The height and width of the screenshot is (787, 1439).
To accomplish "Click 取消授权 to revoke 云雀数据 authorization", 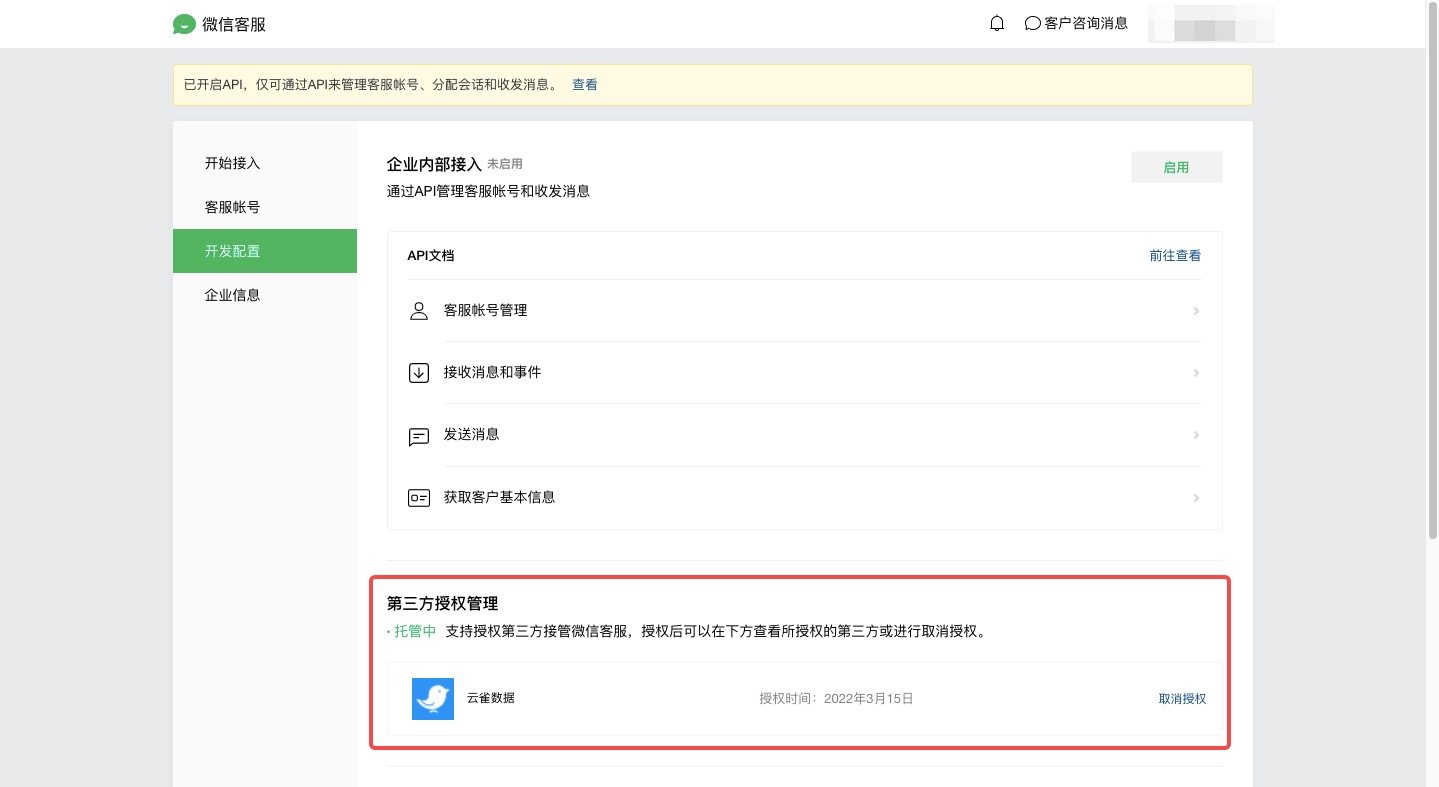I will tap(1182, 699).
